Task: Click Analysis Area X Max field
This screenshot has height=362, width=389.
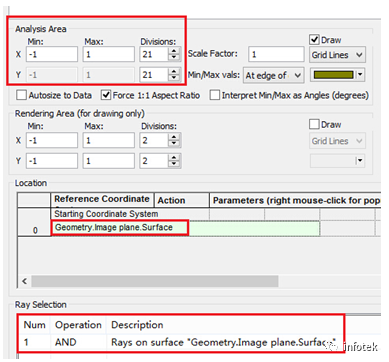Action: click(x=109, y=54)
